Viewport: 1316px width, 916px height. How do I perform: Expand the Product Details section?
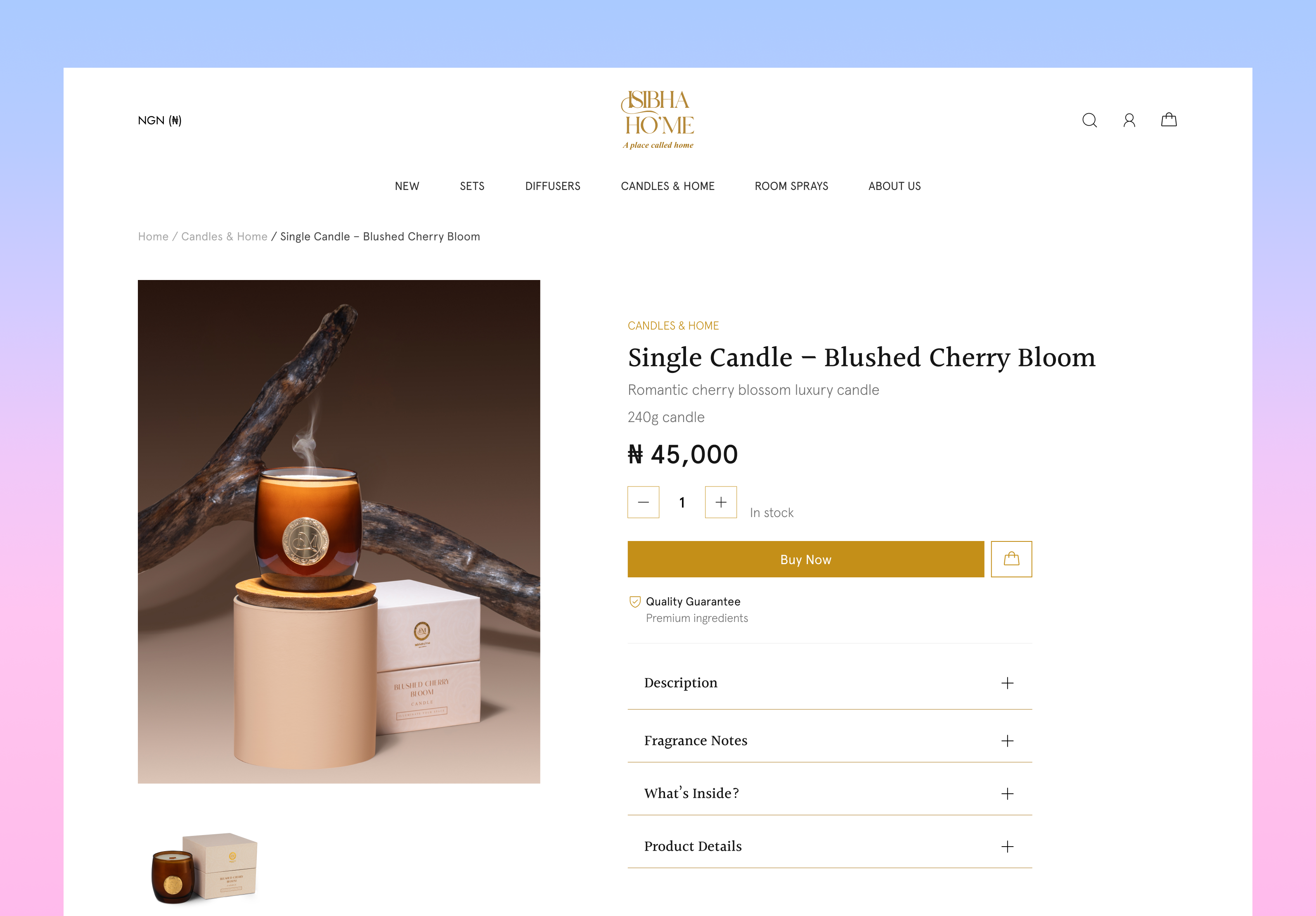click(829, 846)
